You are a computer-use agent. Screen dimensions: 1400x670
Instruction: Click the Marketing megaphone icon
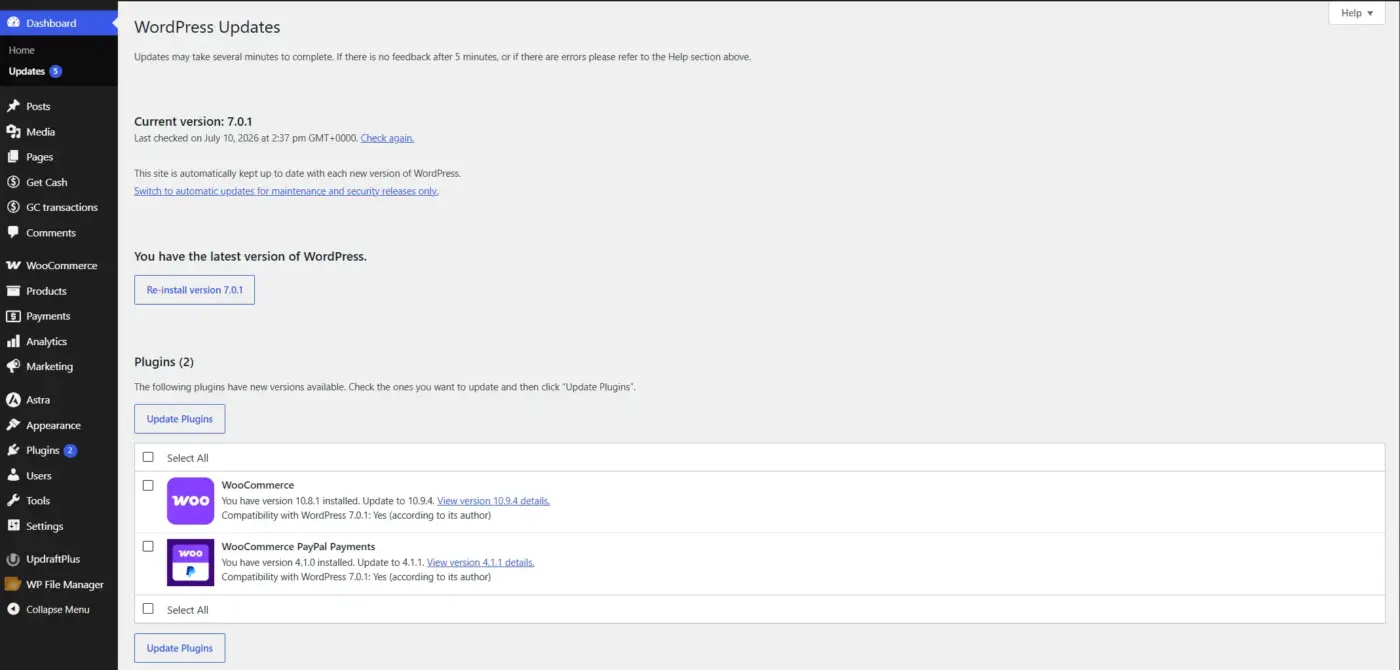point(13,366)
